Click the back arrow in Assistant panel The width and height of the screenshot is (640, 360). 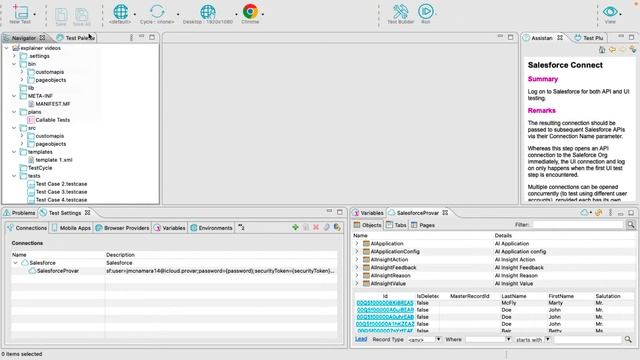tap(612, 50)
